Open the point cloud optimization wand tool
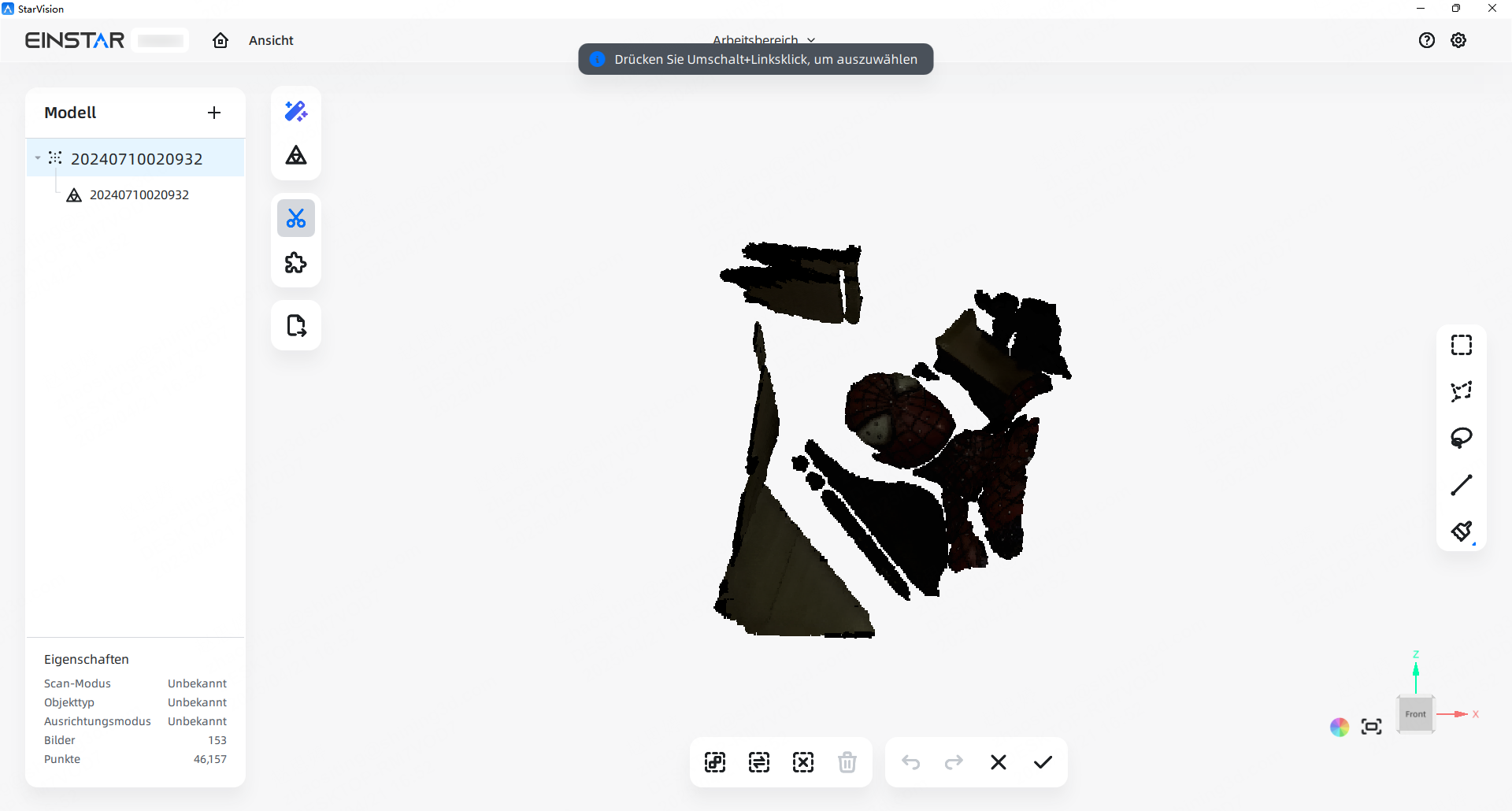The image size is (1512, 811). click(x=296, y=111)
